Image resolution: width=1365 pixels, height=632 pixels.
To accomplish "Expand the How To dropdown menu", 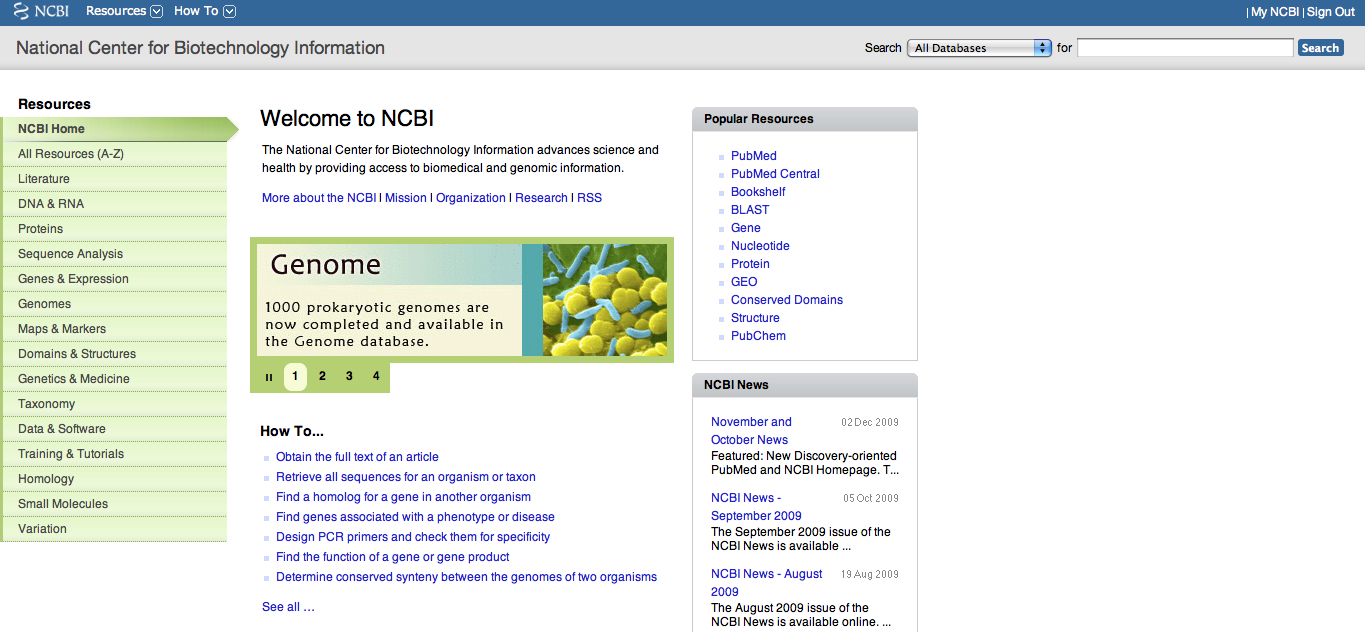I will (205, 11).
